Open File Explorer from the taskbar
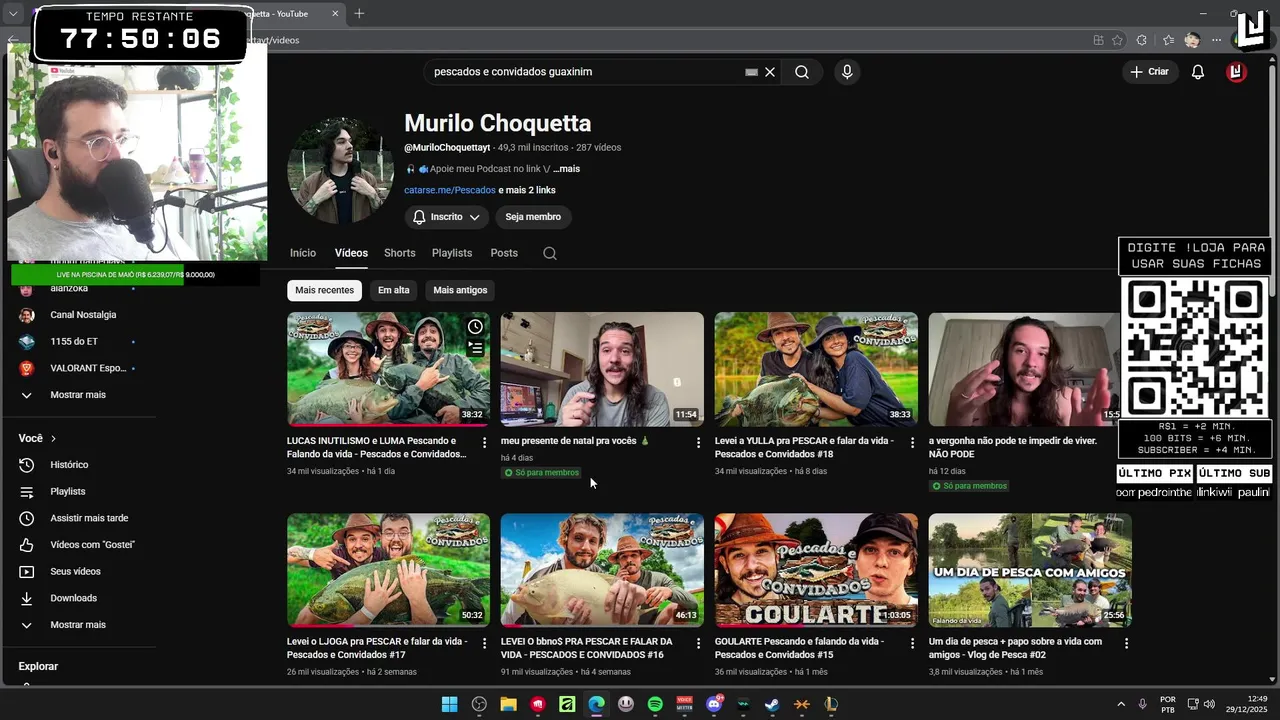 tap(508, 704)
